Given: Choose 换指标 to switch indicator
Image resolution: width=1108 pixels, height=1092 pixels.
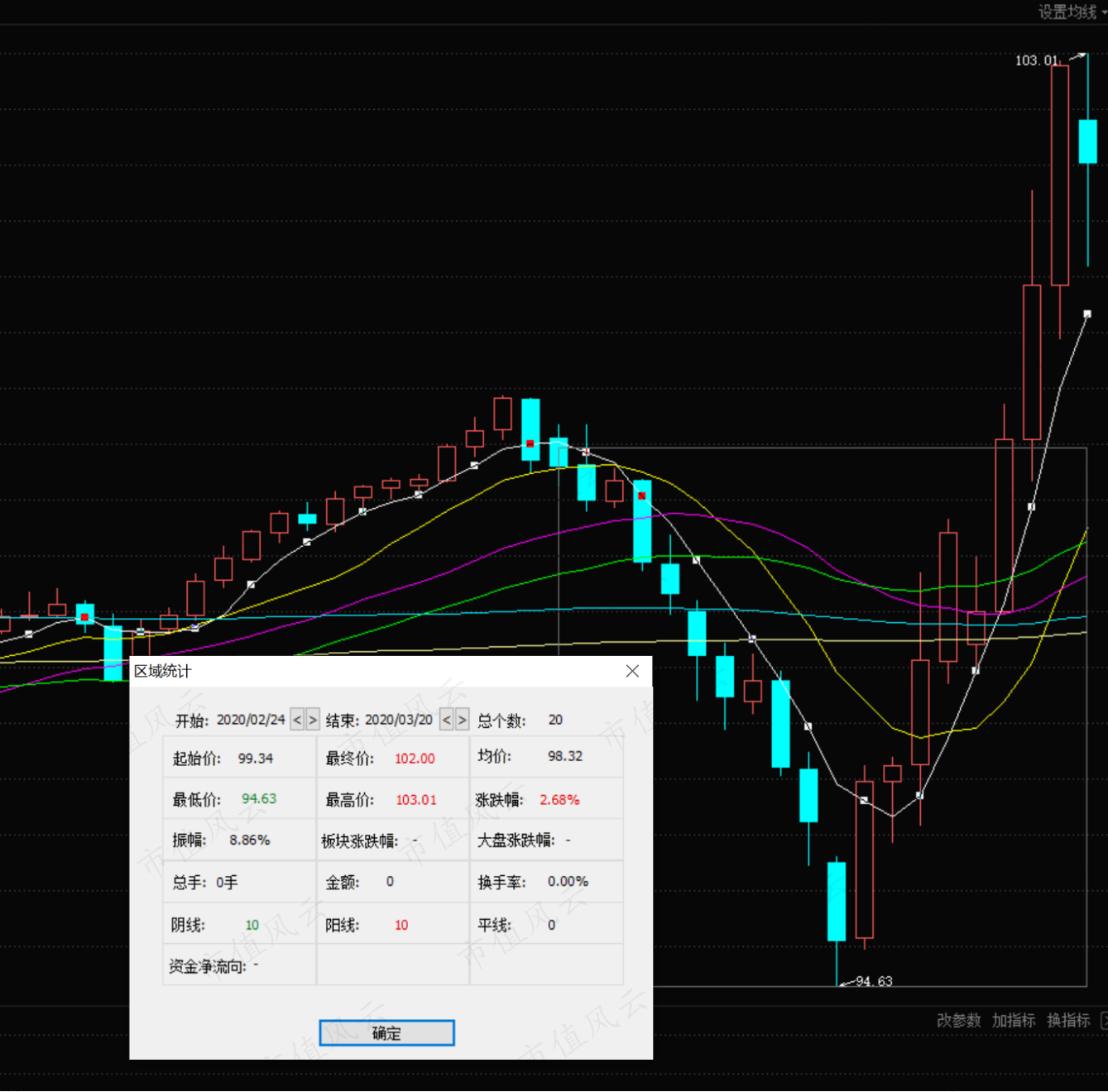Looking at the screenshot, I should click(x=1068, y=1020).
